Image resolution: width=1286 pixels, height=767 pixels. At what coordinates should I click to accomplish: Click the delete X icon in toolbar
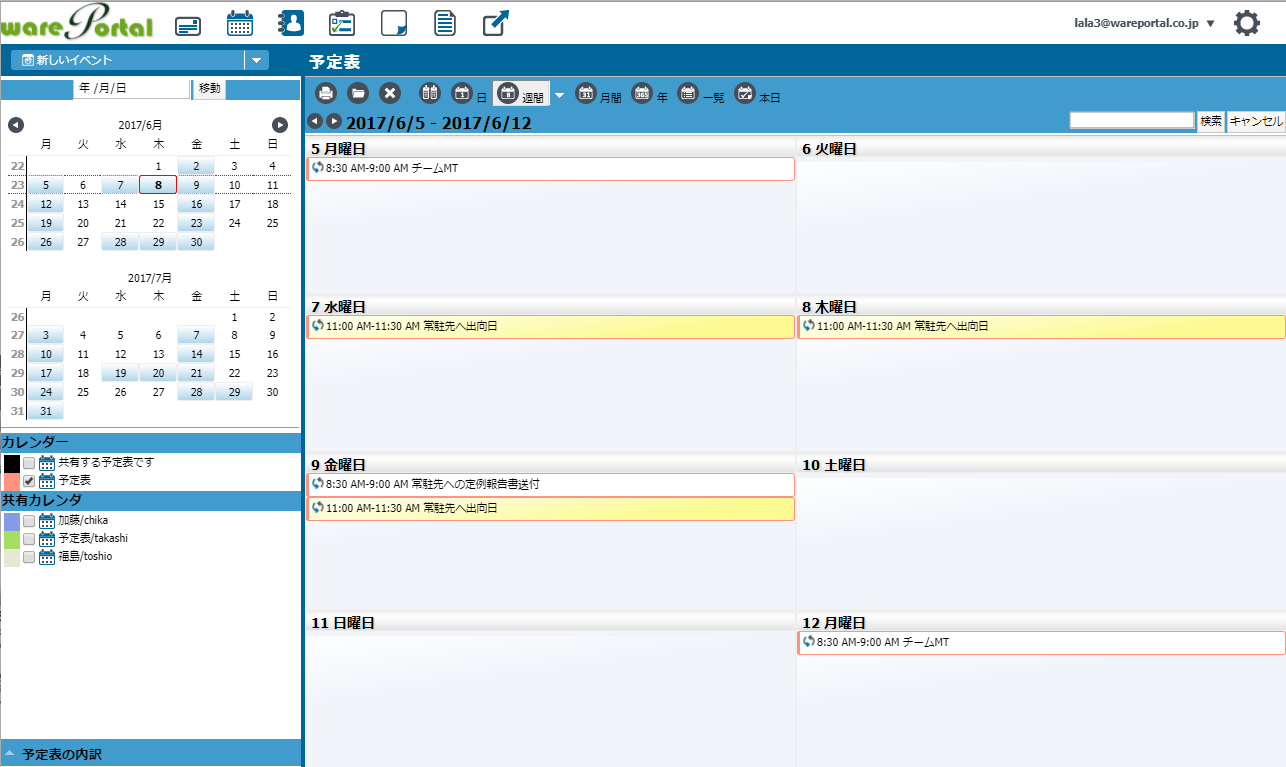click(390, 93)
